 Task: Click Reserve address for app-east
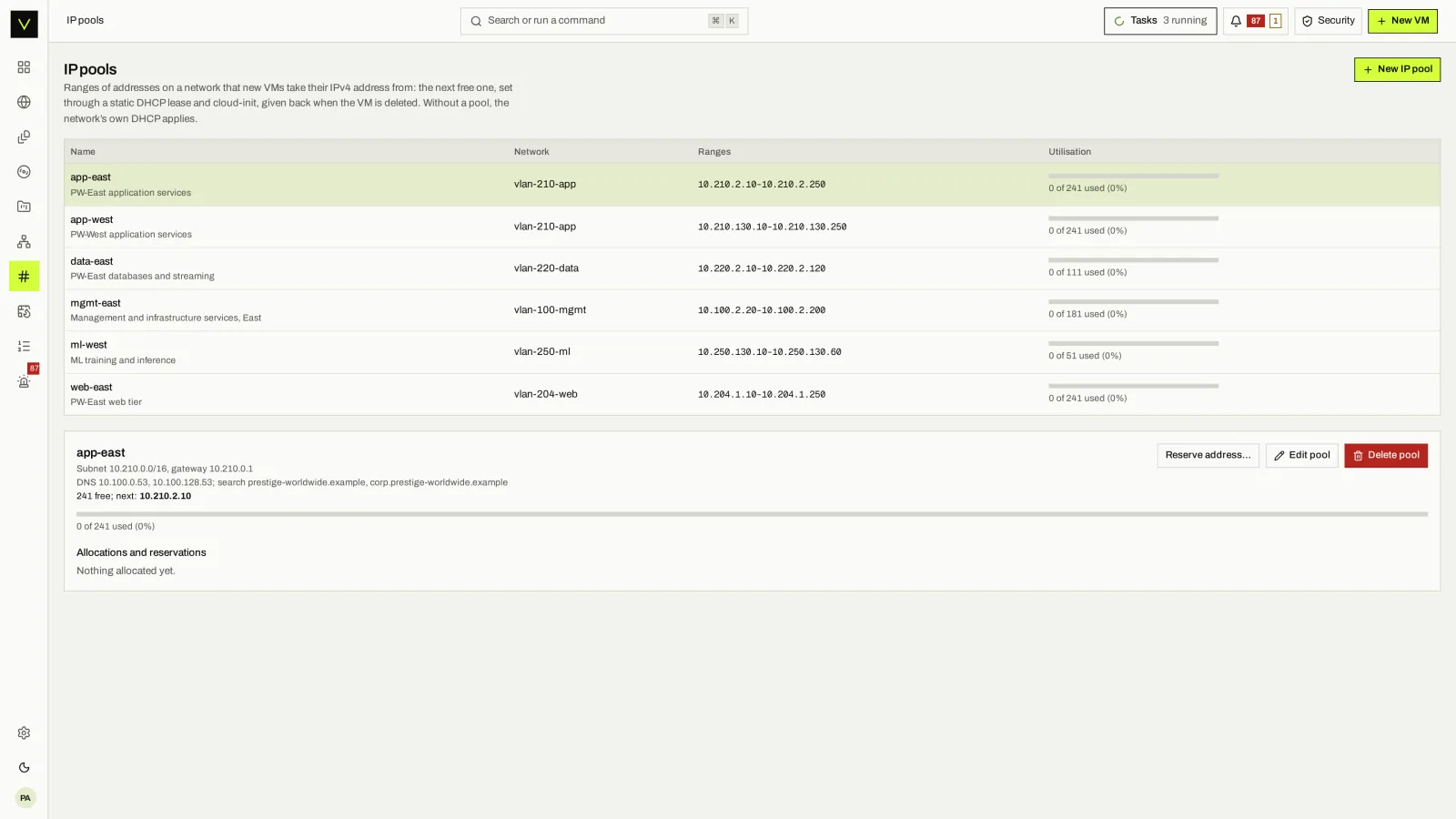(x=1208, y=455)
